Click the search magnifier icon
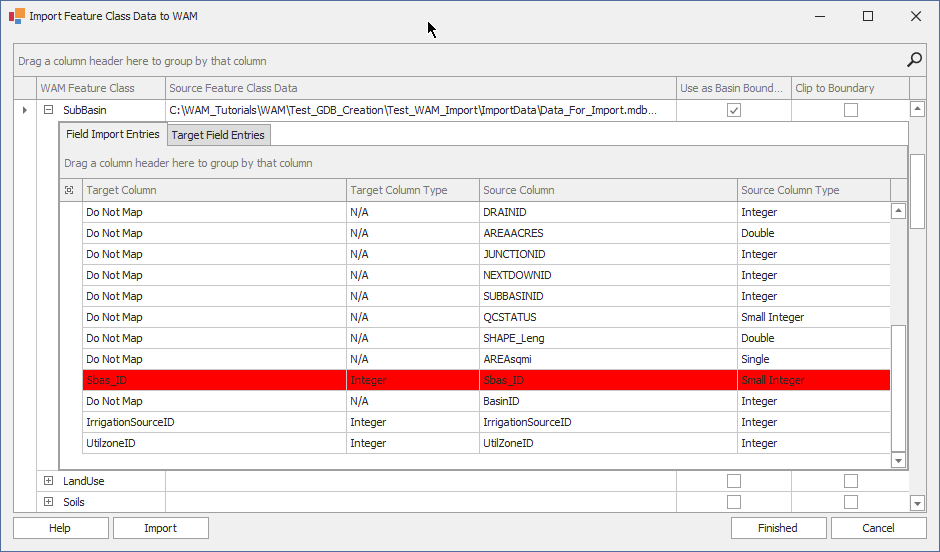 click(x=914, y=60)
